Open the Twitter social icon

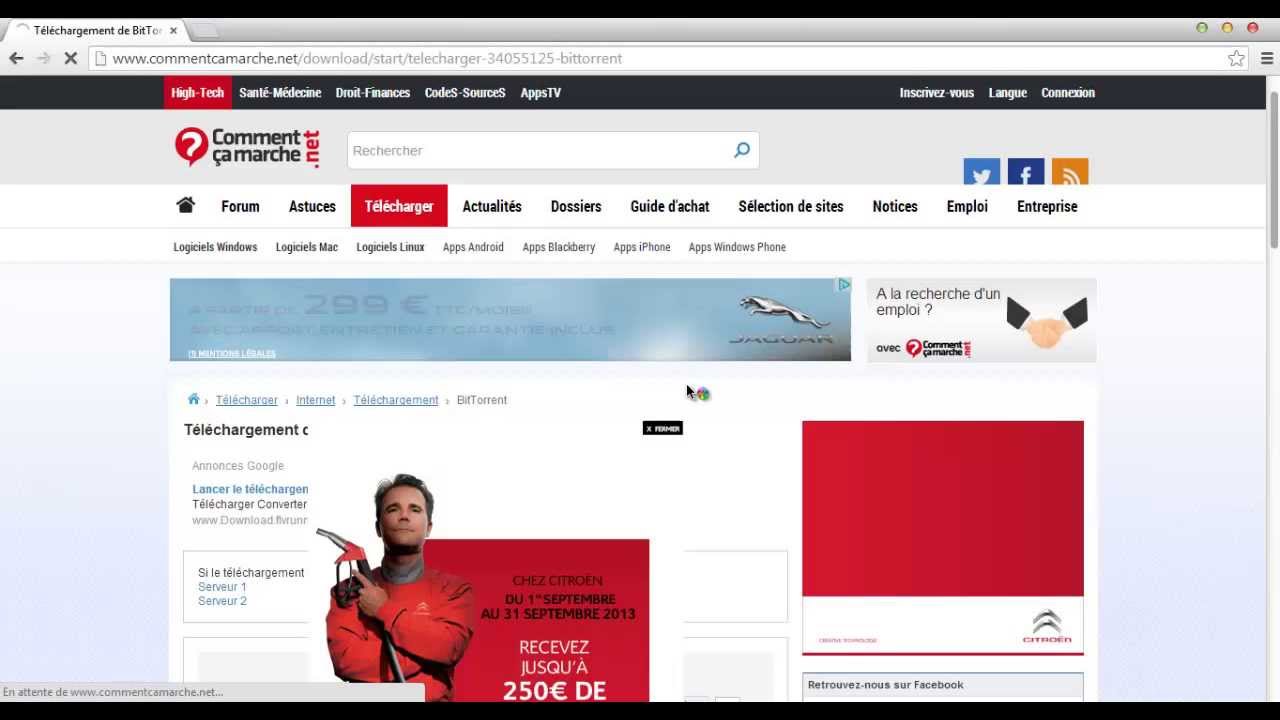[x=981, y=172]
